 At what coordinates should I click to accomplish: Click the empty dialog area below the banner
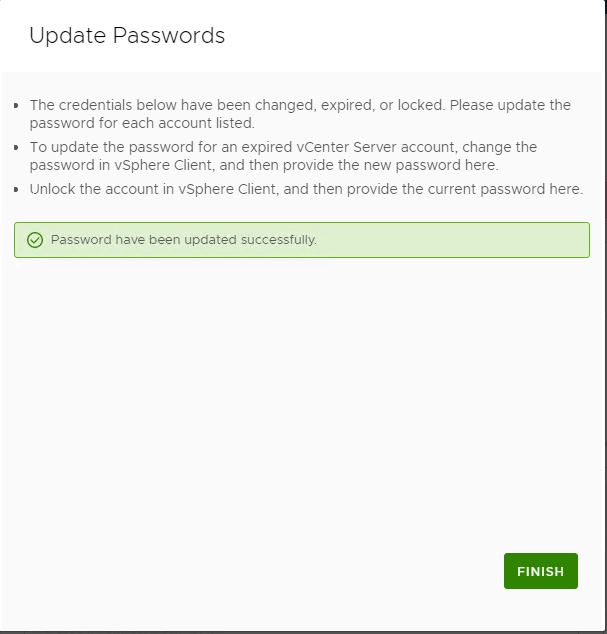pyautogui.click(x=300, y=400)
